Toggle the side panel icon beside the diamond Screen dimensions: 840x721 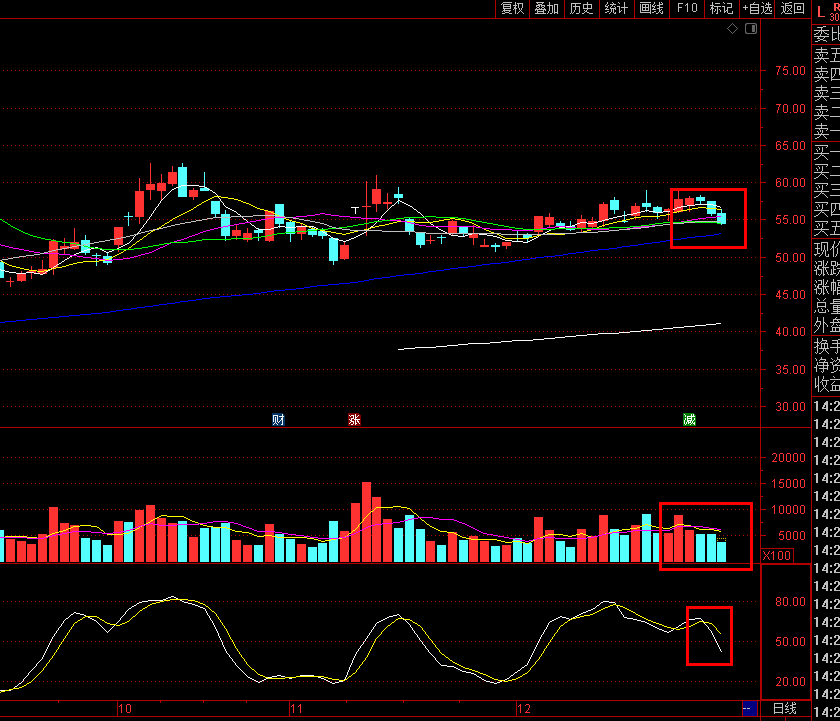click(x=751, y=29)
